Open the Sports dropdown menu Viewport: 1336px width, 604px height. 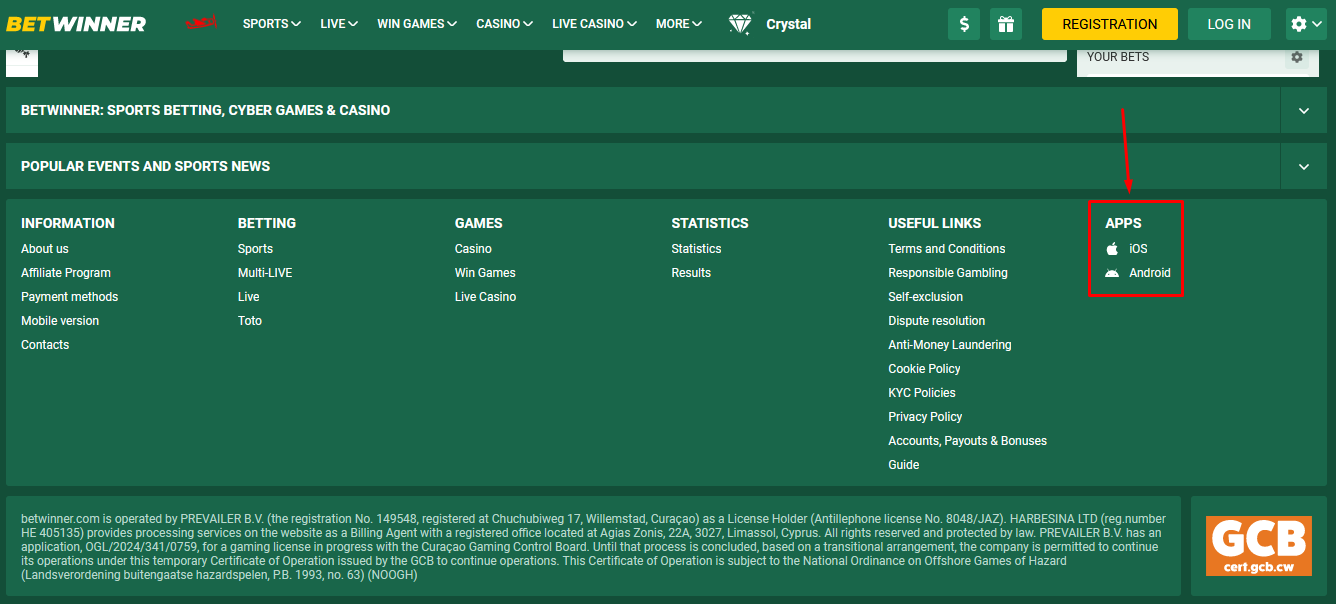pyautogui.click(x=272, y=24)
